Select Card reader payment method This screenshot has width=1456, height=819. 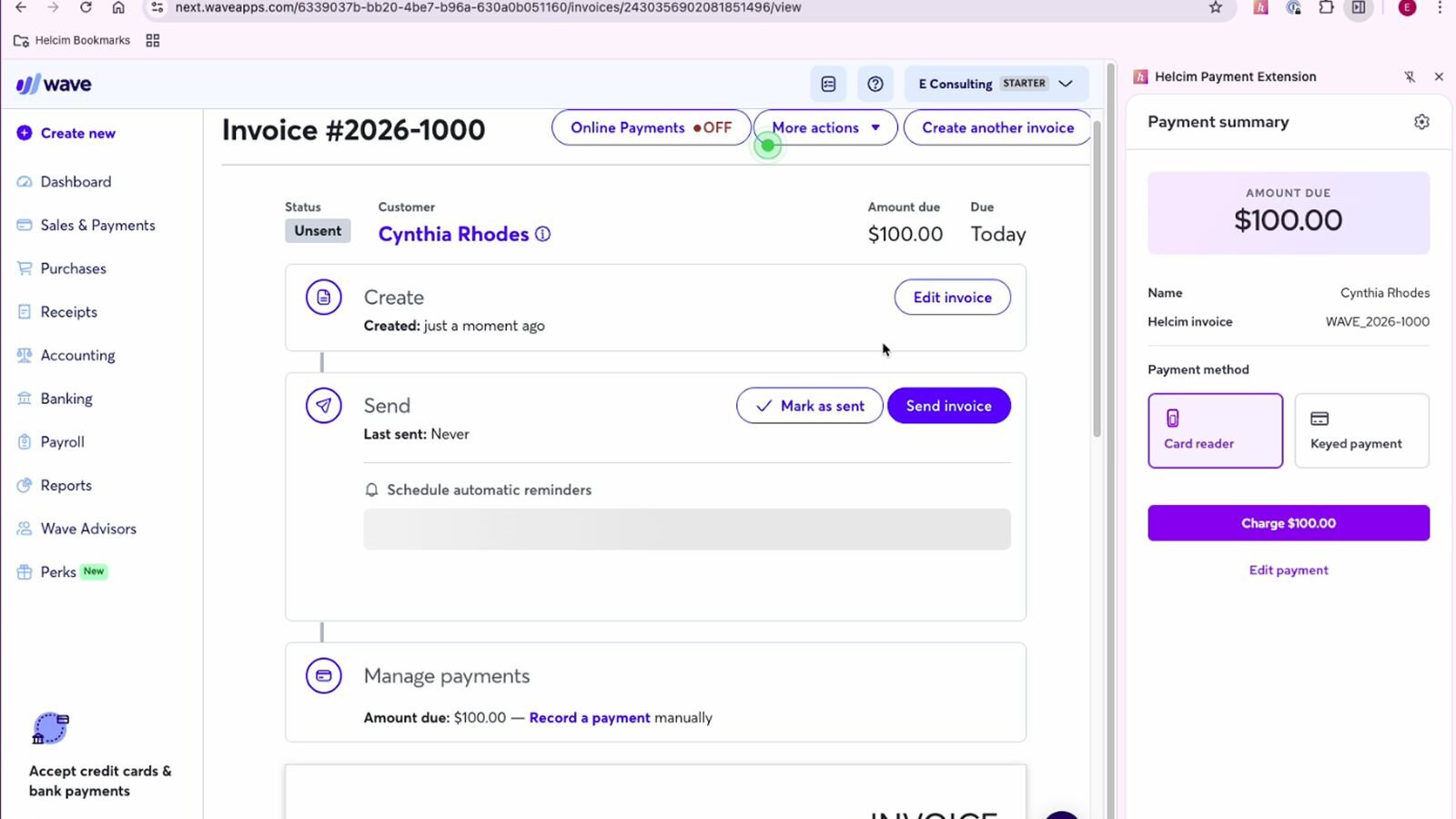[1215, 430]
